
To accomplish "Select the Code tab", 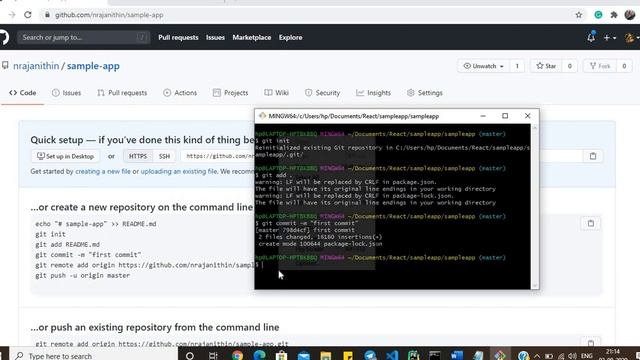I will coord(23,93).
